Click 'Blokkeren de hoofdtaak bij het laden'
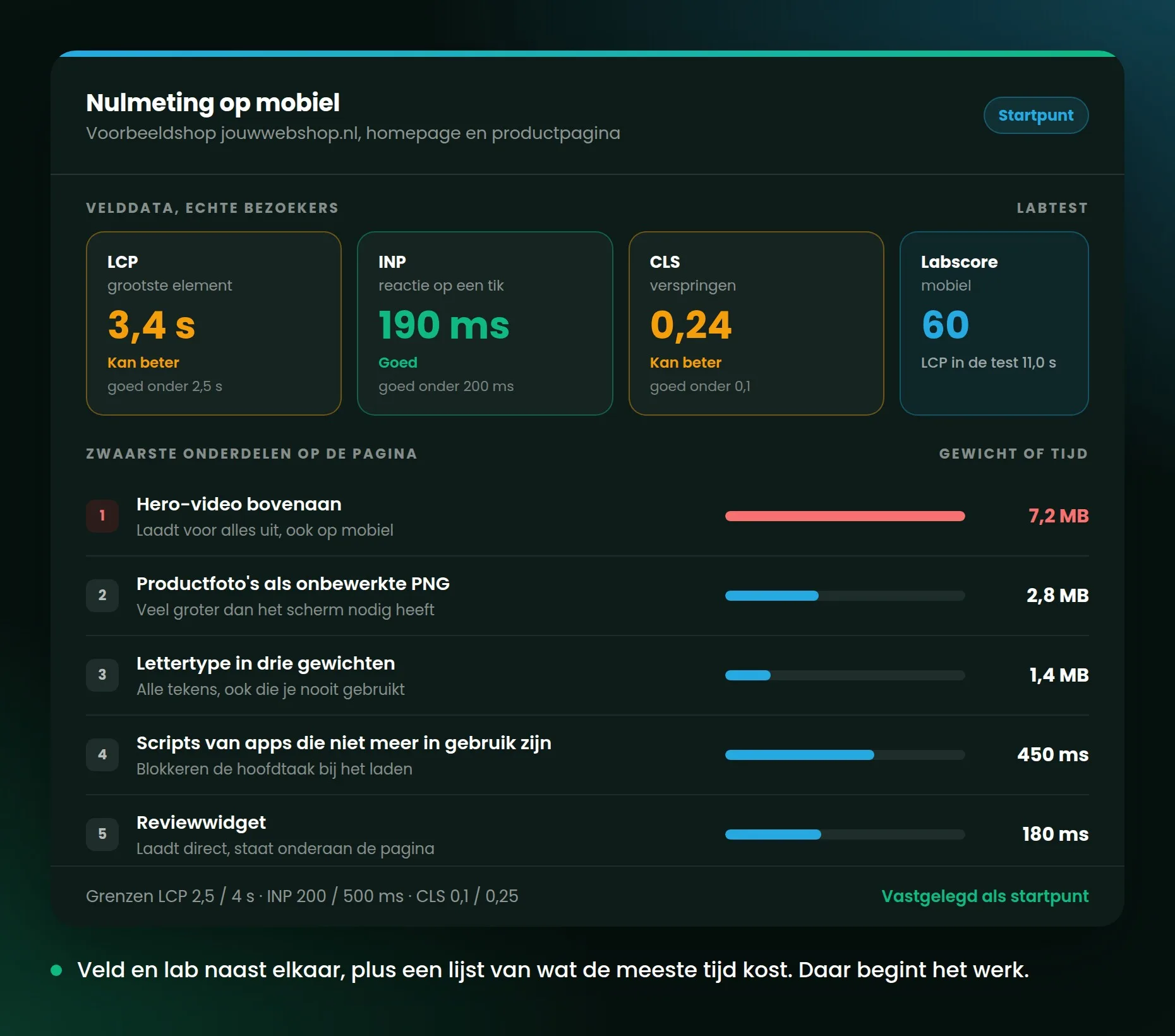 pyautogui.click(x=274, y=769)
